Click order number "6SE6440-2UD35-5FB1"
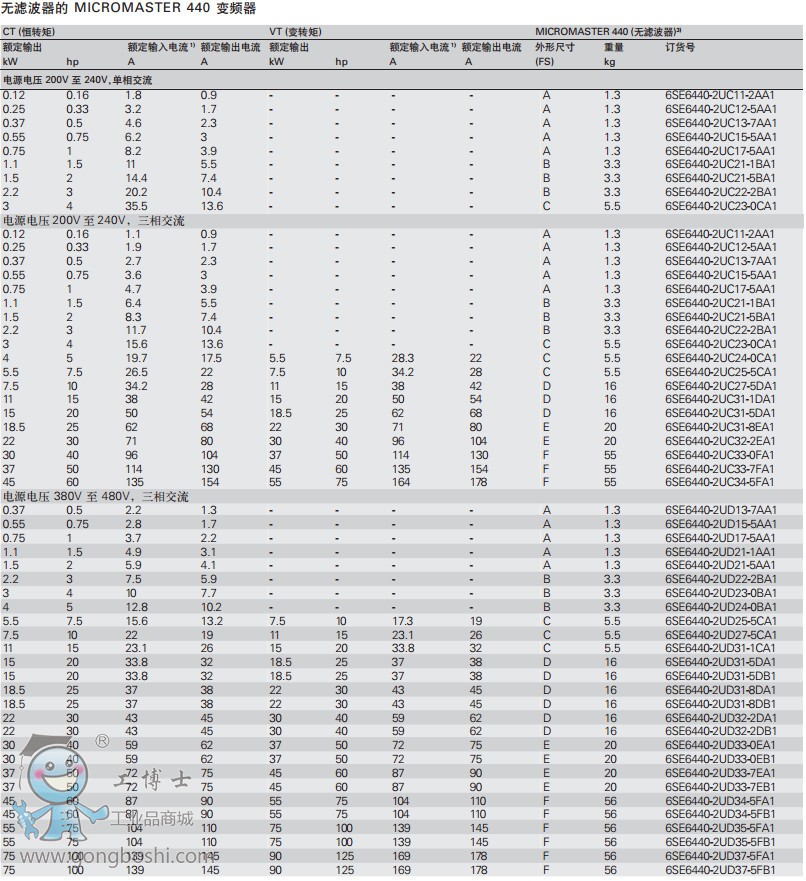806x881 pixels. point(720,842)
